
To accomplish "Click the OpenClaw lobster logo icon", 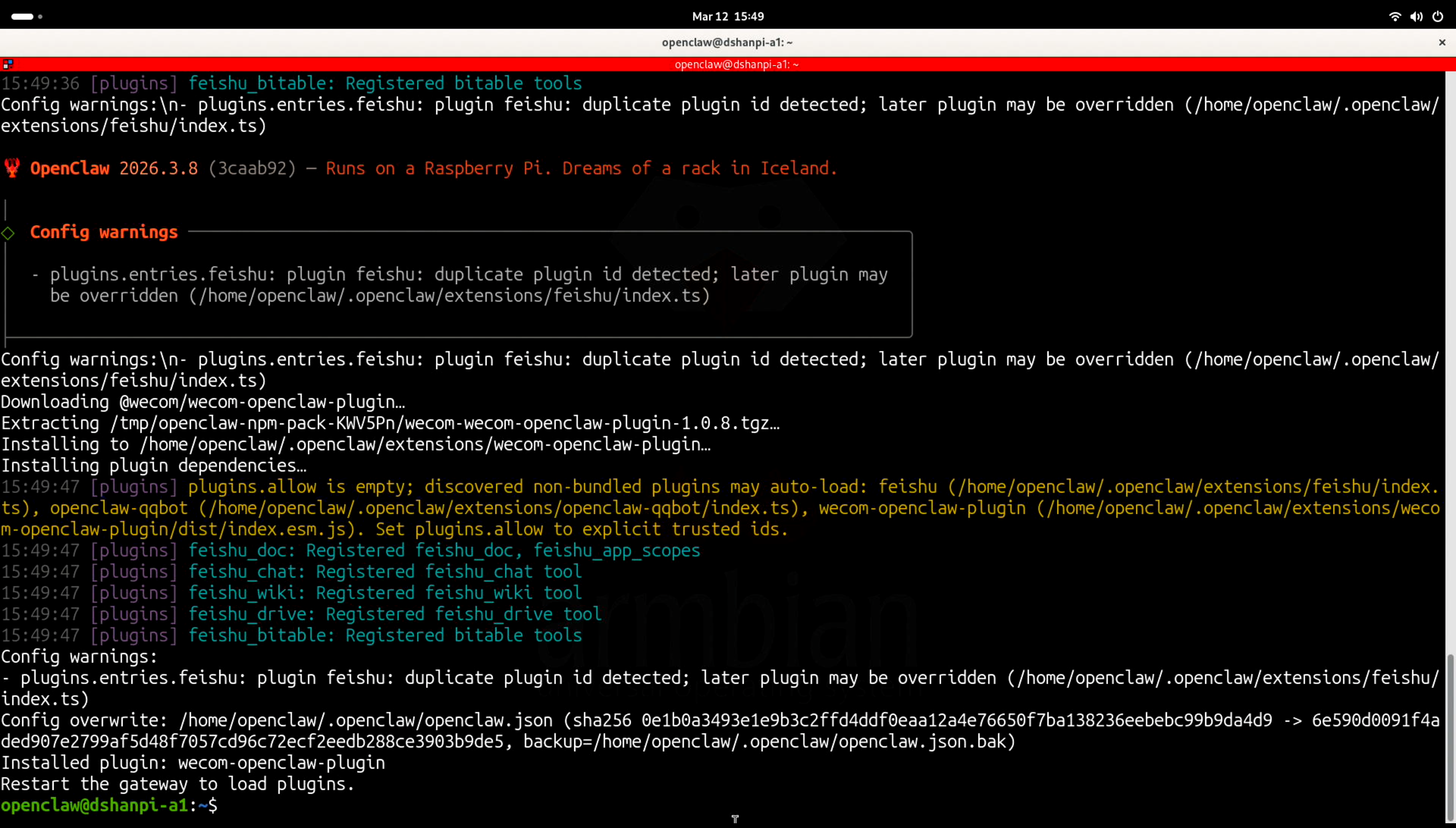I will point(12,168).
